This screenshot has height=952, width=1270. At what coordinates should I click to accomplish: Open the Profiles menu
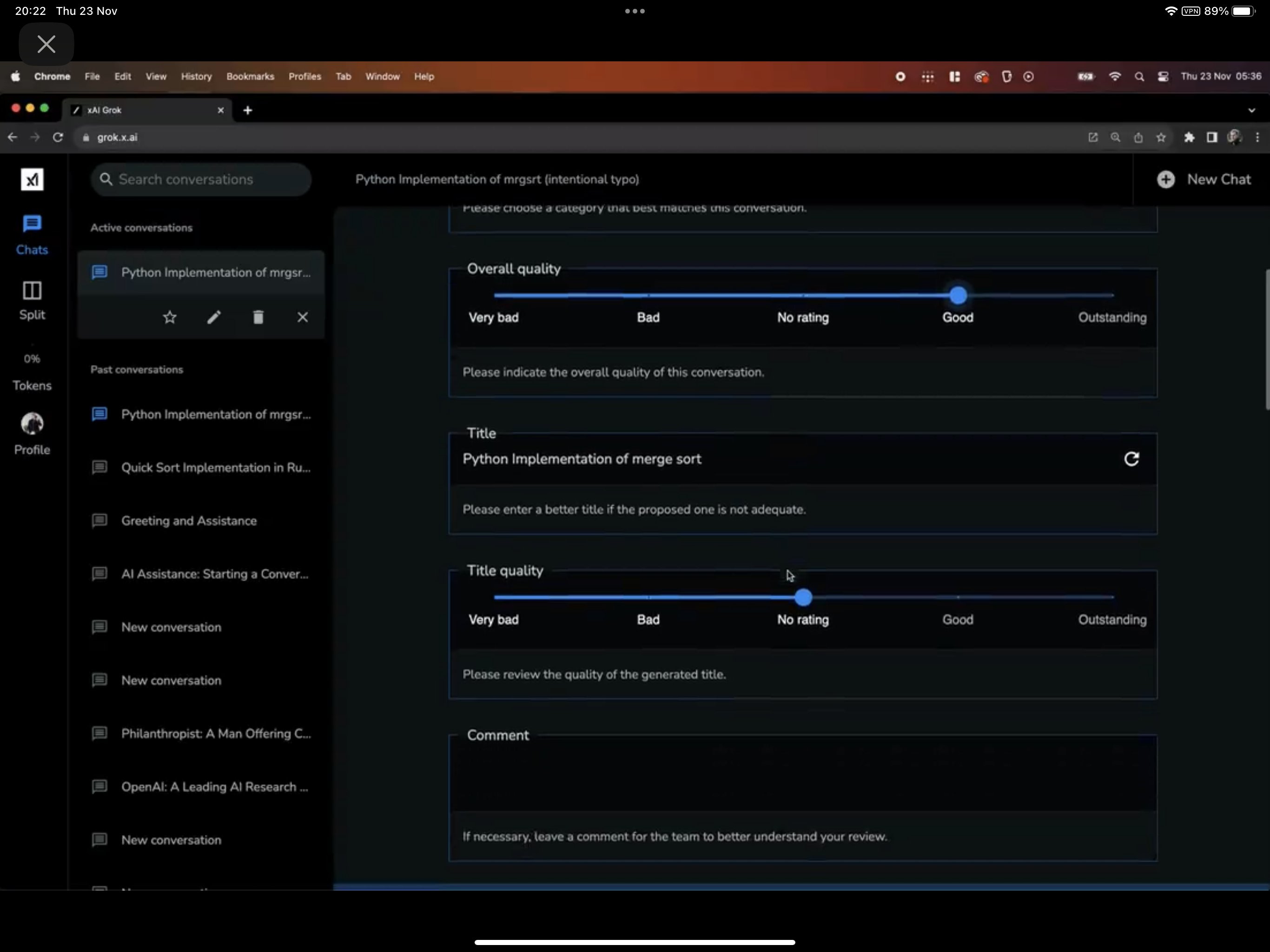(x=305, y=76)
